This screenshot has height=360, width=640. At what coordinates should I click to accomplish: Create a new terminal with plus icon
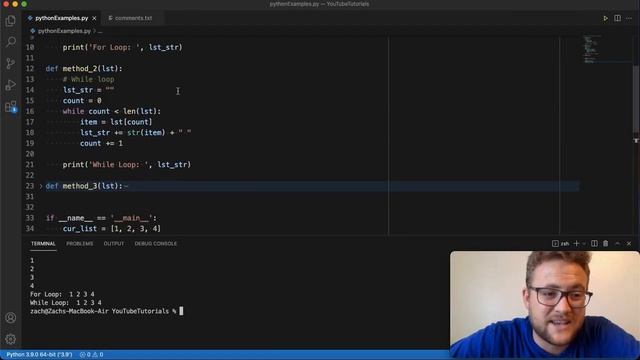coord(576,244)
